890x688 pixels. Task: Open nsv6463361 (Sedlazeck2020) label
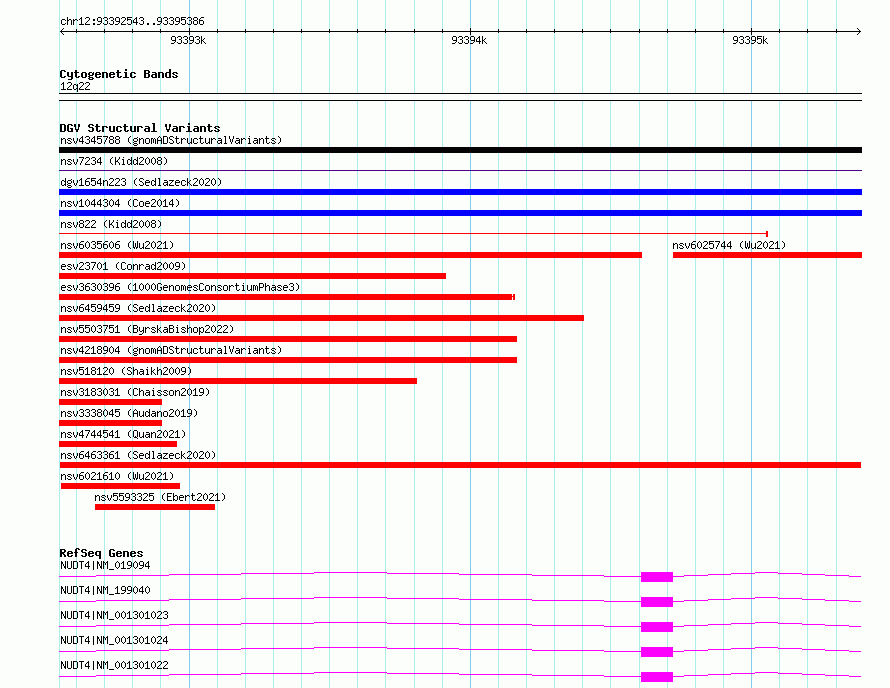(138, 455)
